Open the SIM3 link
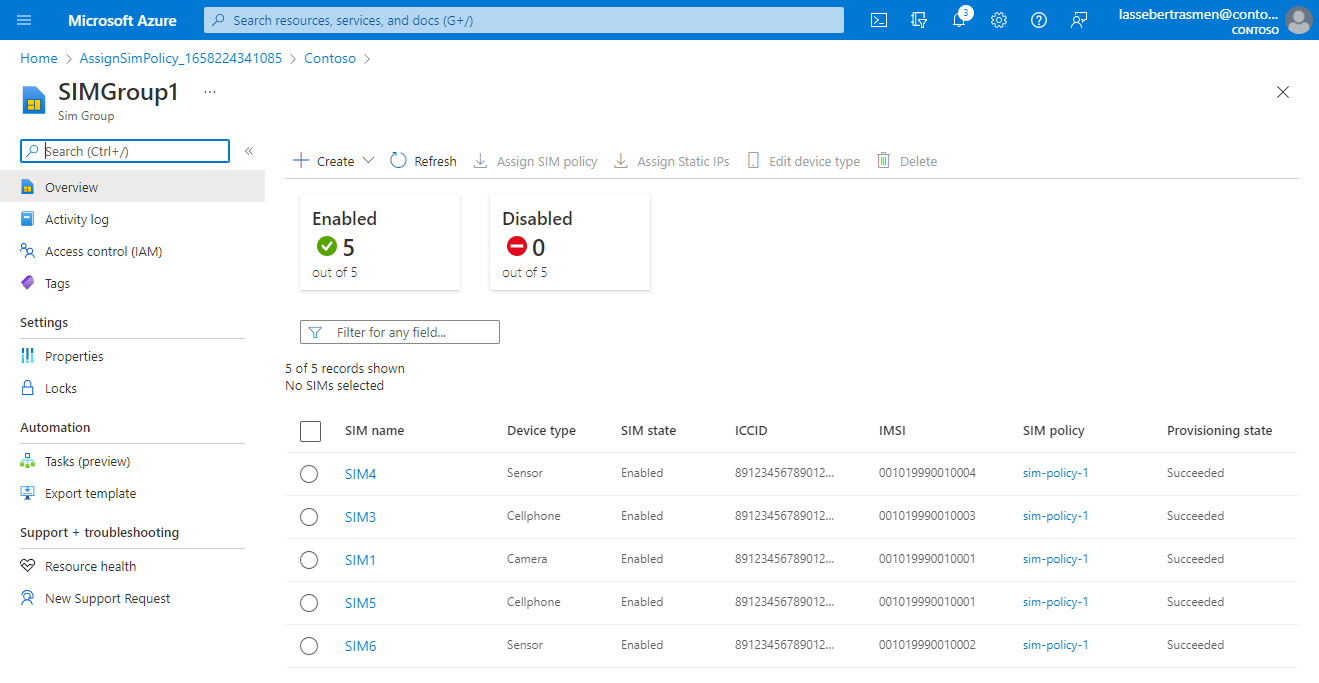Viewport: 1319px width, 683px height. coord(360,517)
